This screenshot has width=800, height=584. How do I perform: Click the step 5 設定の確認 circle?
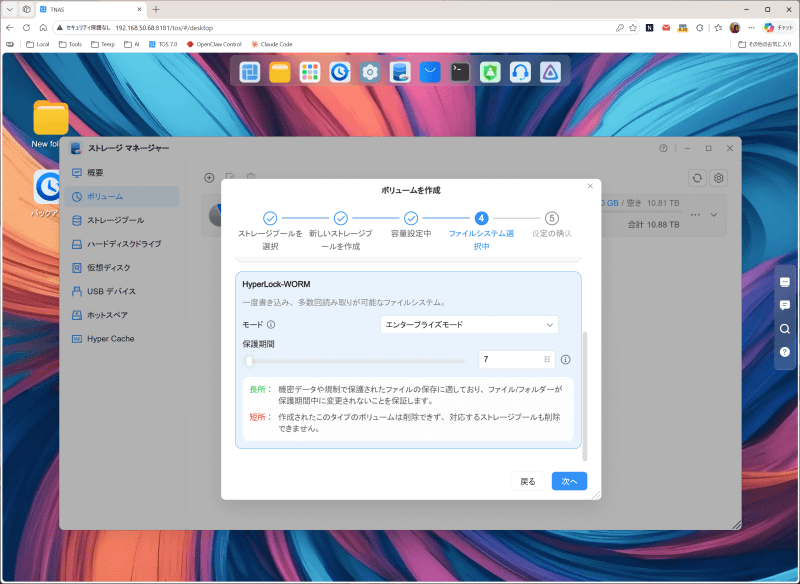tap(552, 218)
